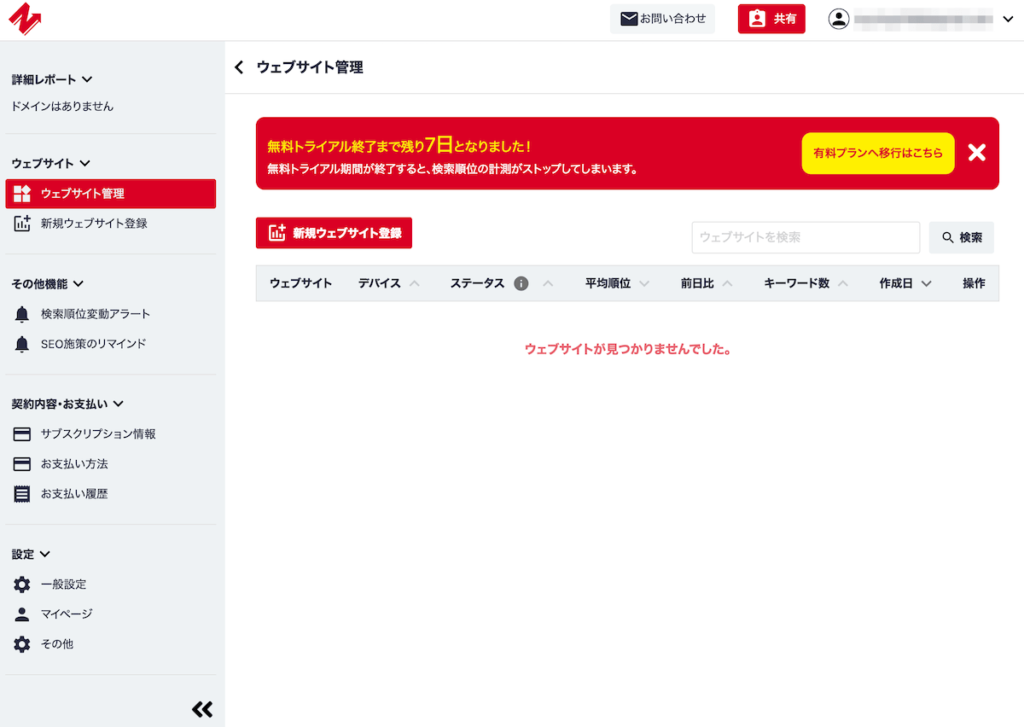The image size is (1024, 727).
Task: Click the red logo in the top-left corner
Action: pos(24,20)
